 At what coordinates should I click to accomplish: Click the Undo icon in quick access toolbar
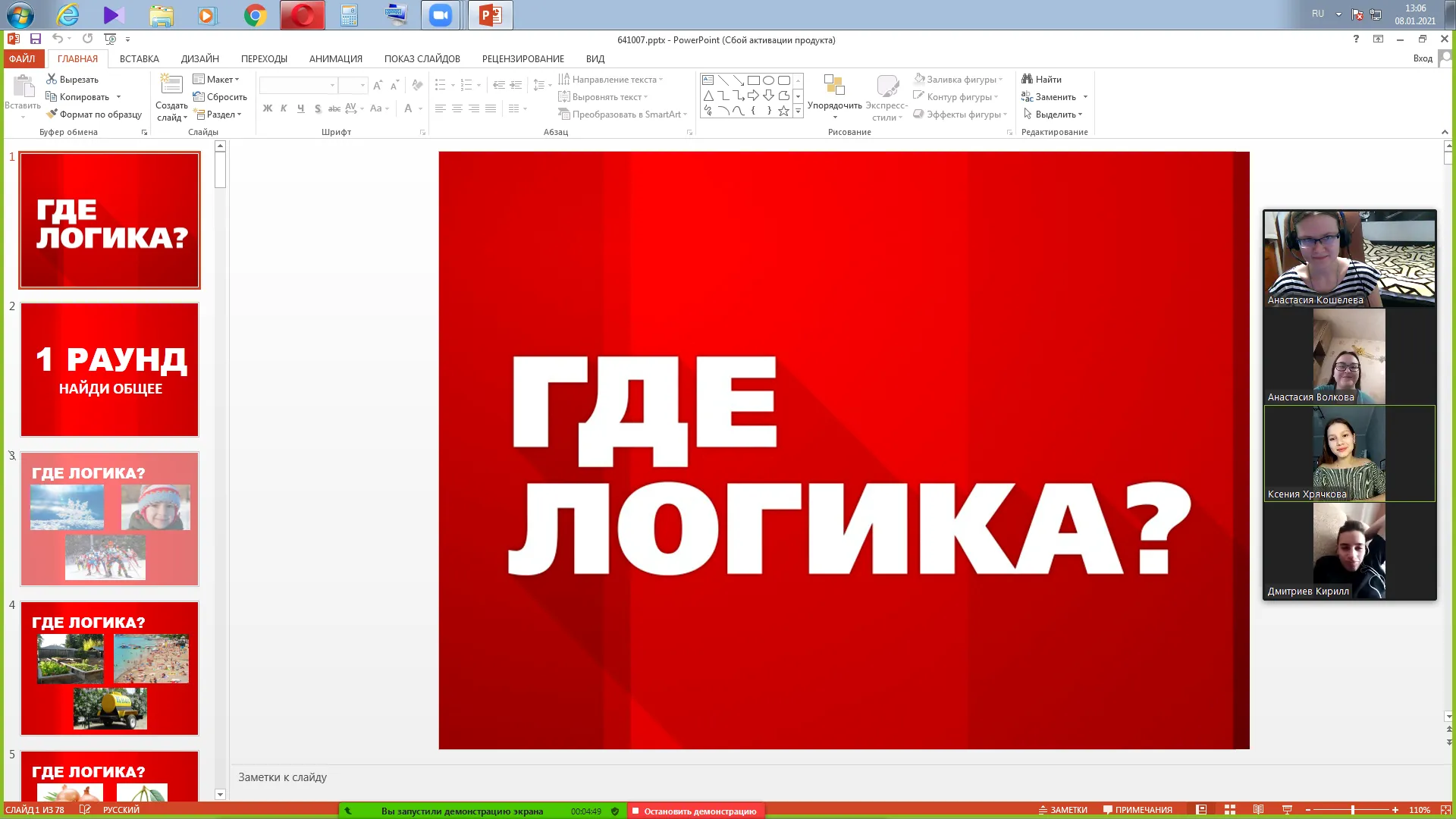pyautogui.click(x=58, y=39)
